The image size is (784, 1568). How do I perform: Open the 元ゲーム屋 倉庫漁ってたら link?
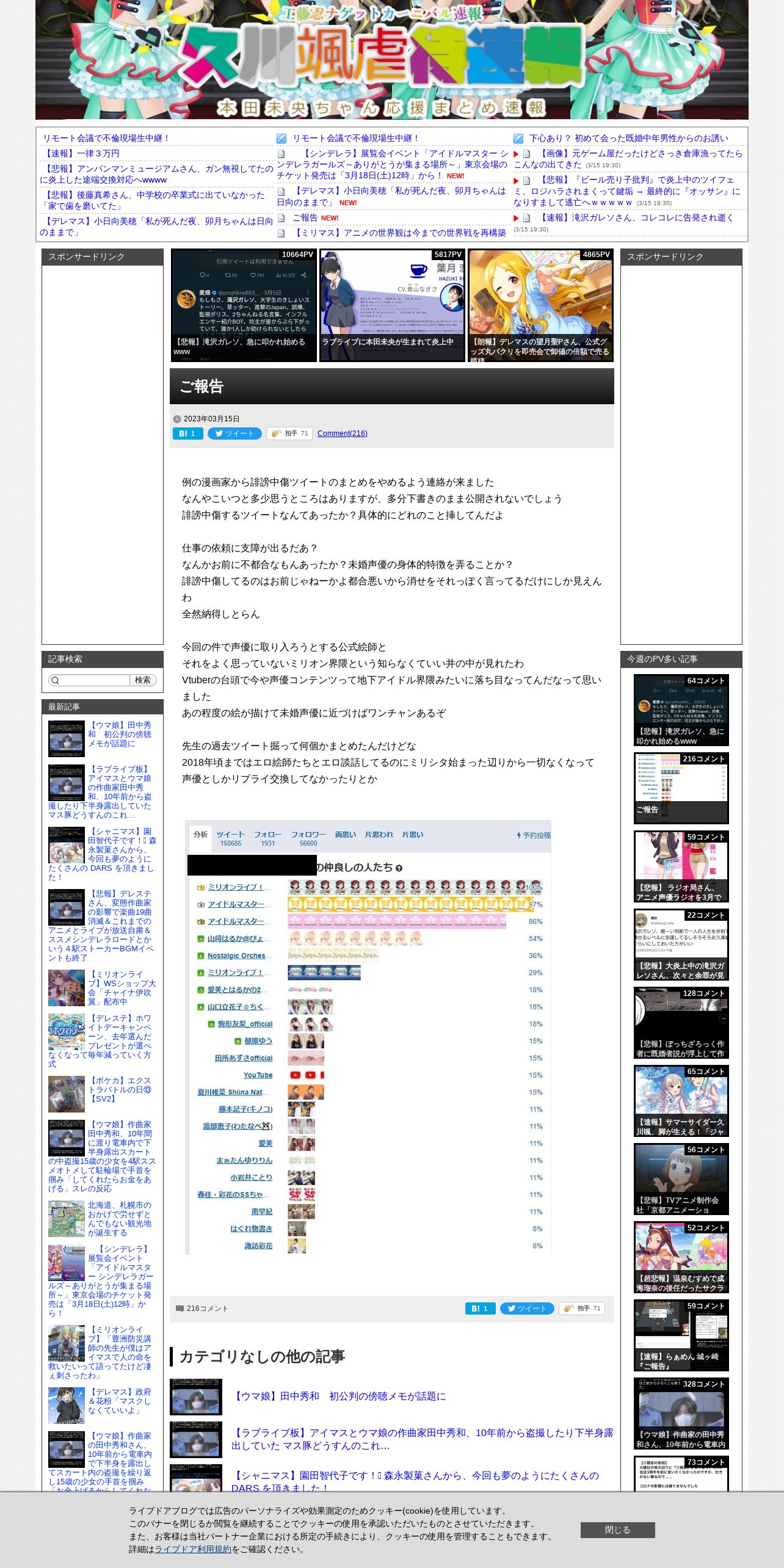628,159
